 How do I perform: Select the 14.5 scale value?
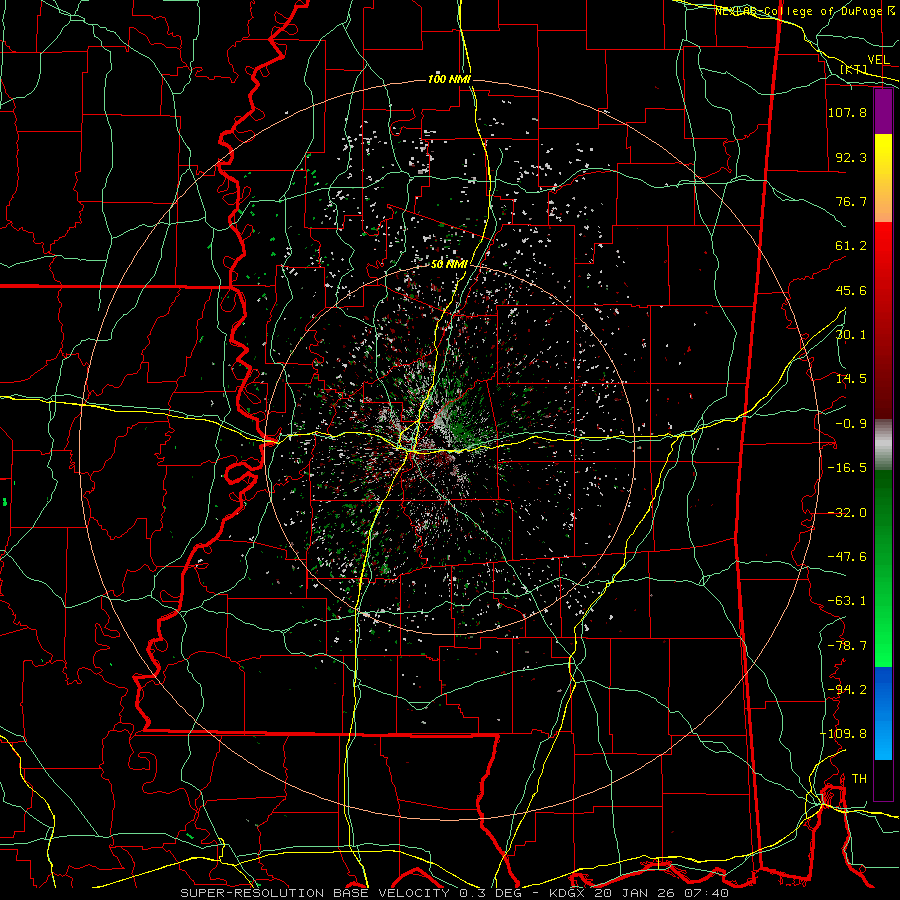[851, 379]
